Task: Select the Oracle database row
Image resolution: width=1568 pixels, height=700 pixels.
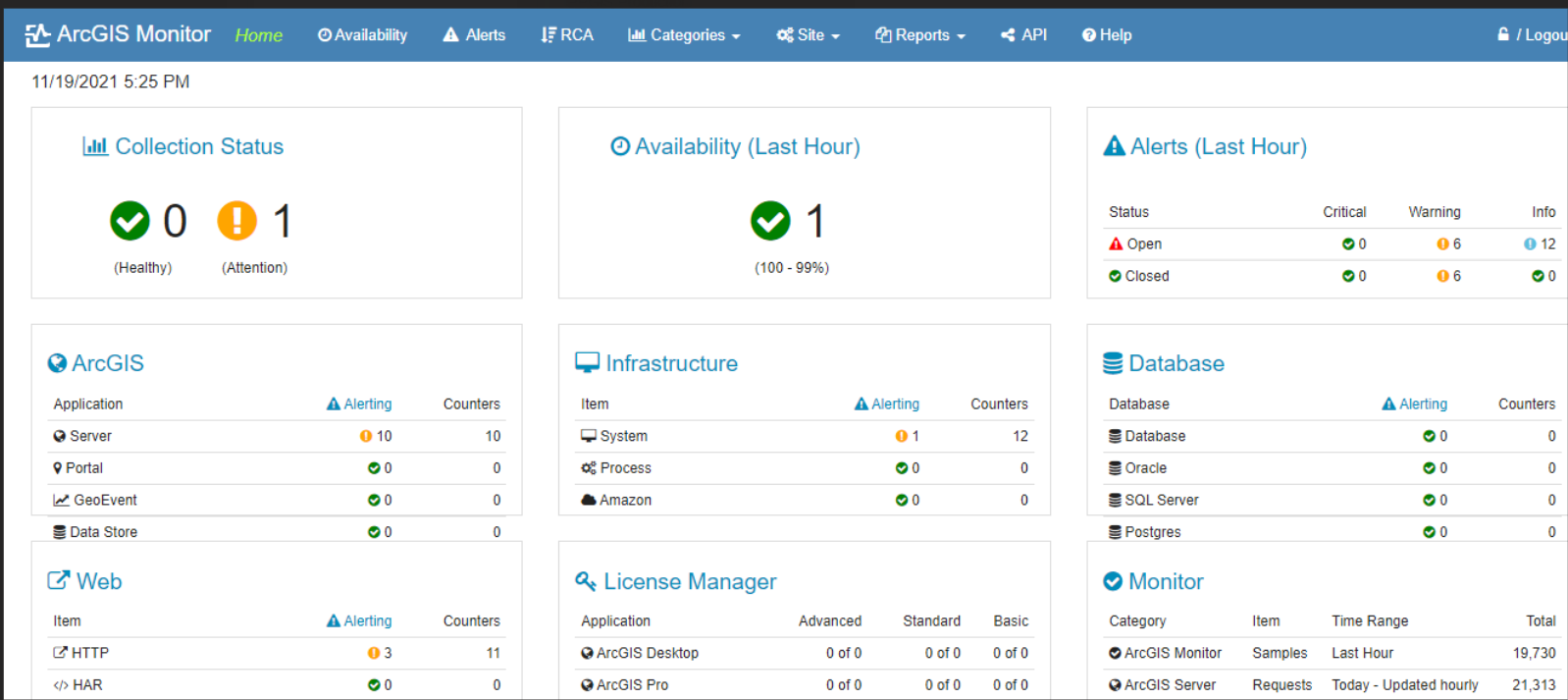Action: tap(1333, 468)
